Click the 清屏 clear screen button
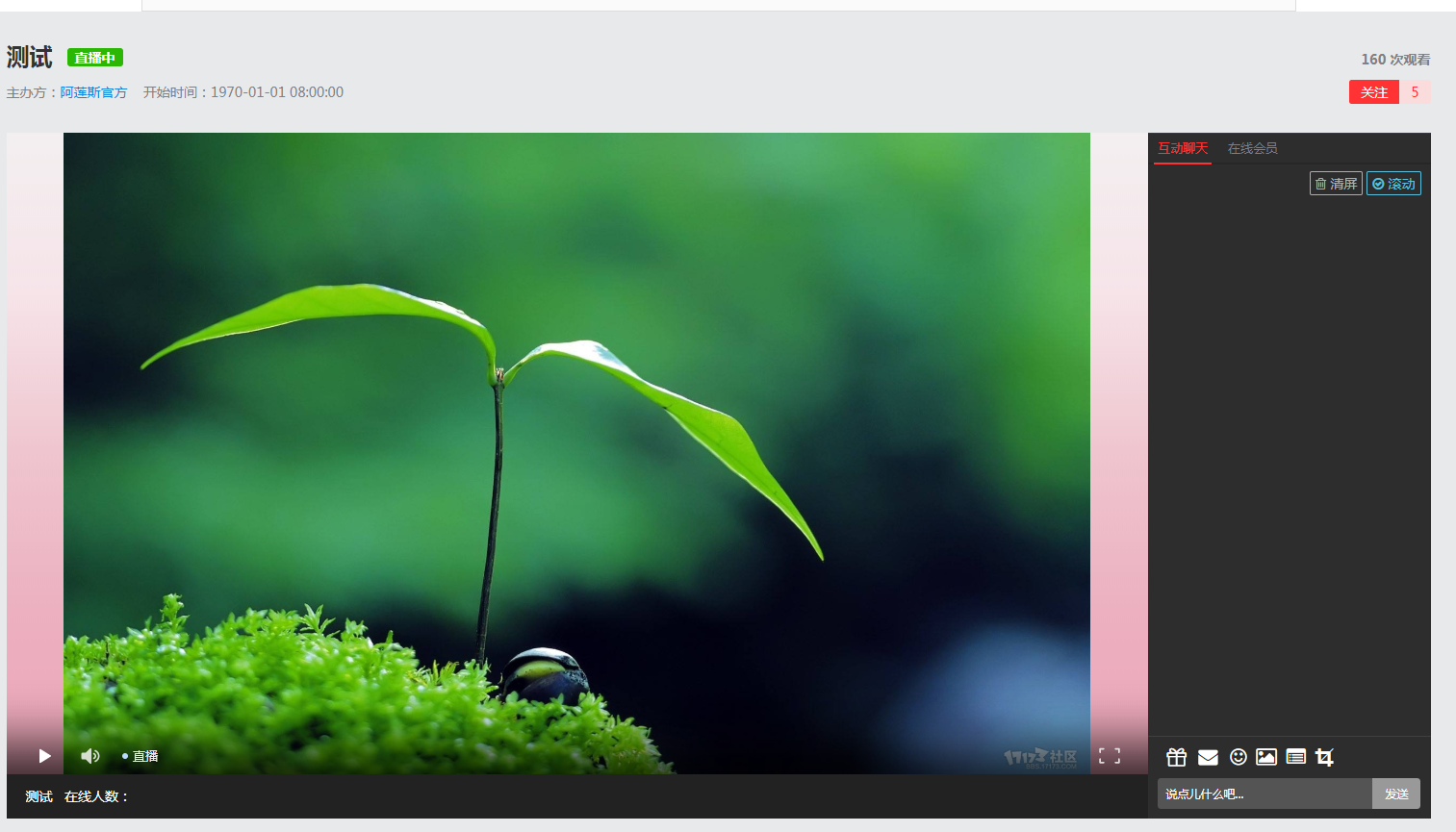The width and height of the screenshot is (1456, 832). coord(1336,184)
